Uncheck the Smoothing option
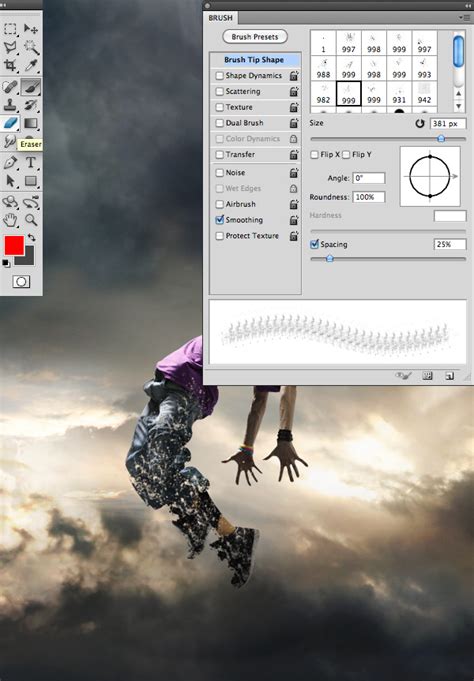Image resolution: width=474 pixels, height=681 pixels. (x=219, y=220)
